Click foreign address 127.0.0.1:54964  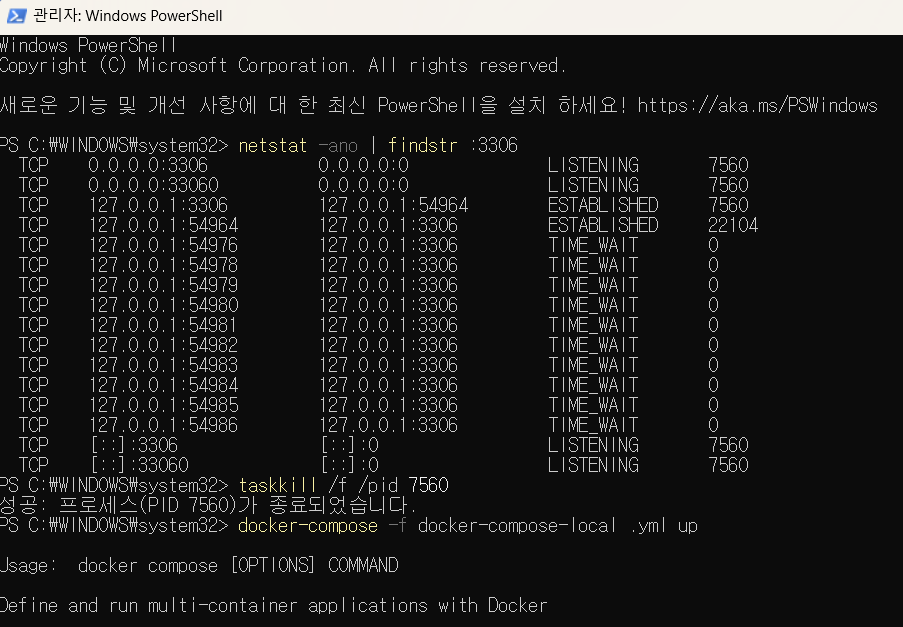[x=393, y=205]
